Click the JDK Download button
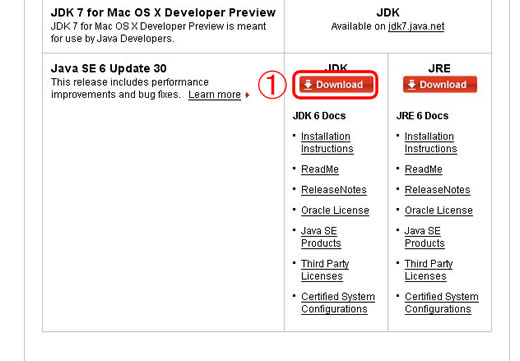 [336, 85]
